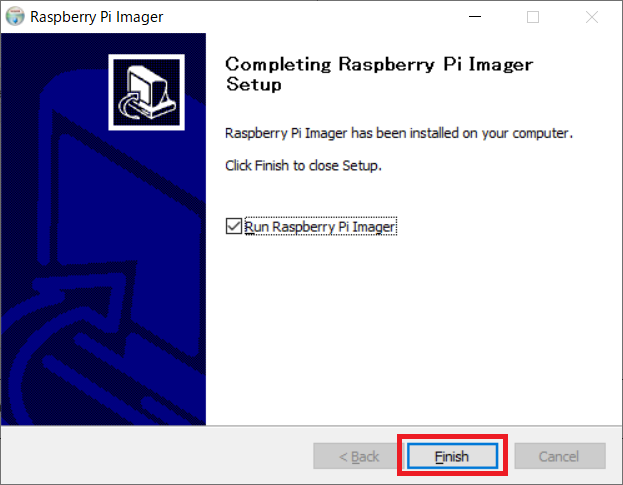Click the word 'Setup' in the heading

(x=254, y=84)
